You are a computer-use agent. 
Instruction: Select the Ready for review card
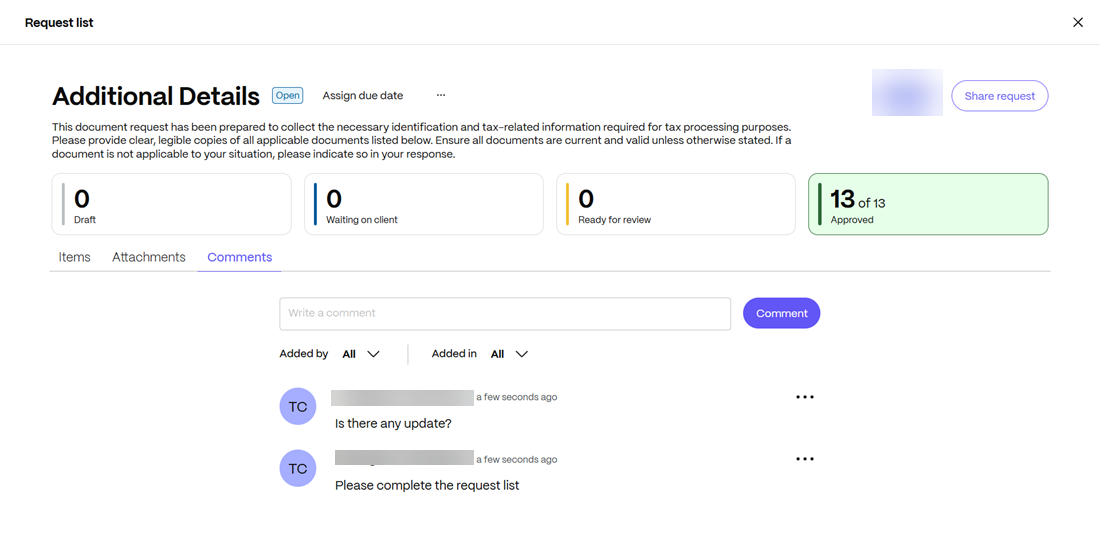click(x=676, y=204)
